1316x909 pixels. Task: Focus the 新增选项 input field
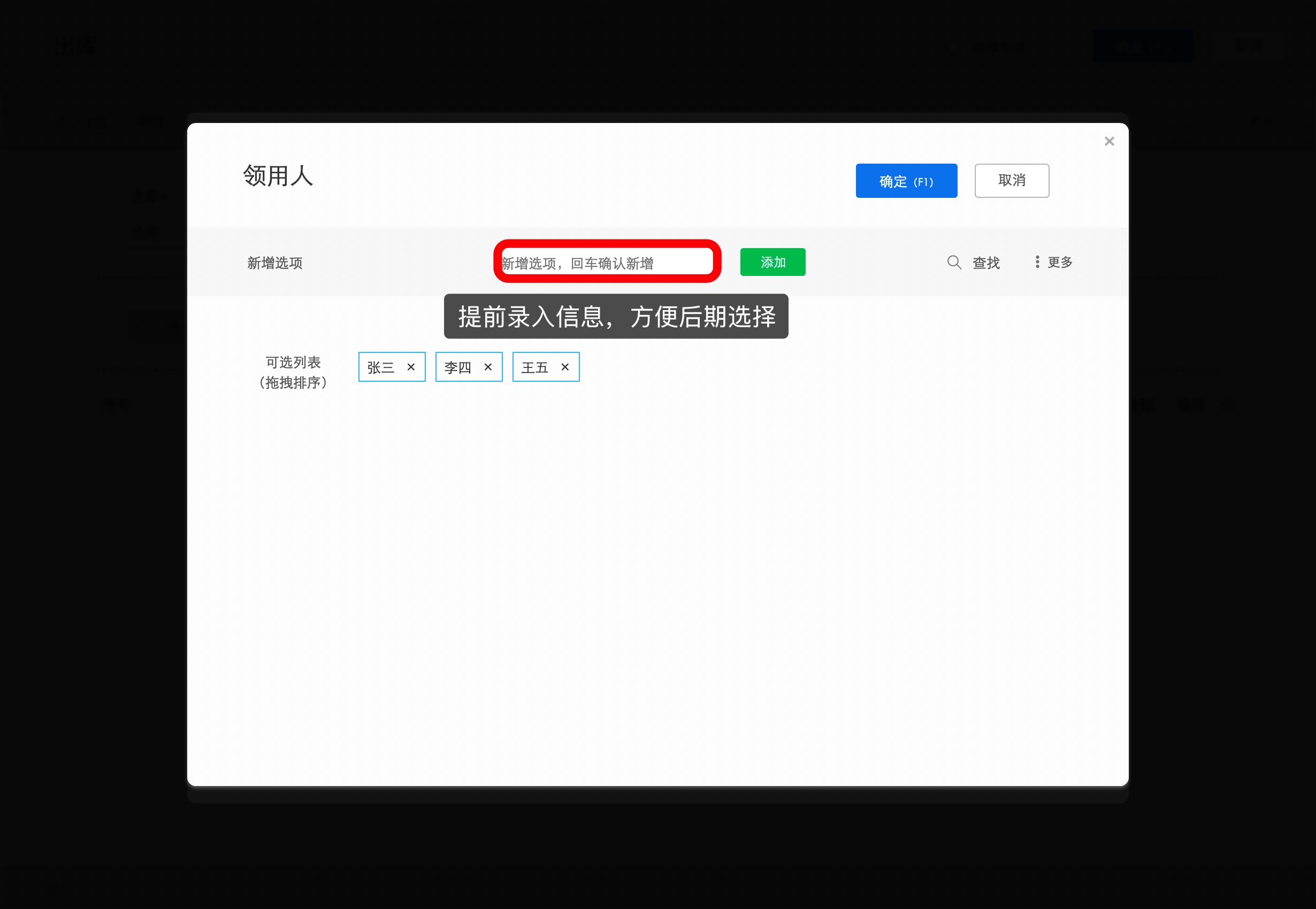(607, 263)
